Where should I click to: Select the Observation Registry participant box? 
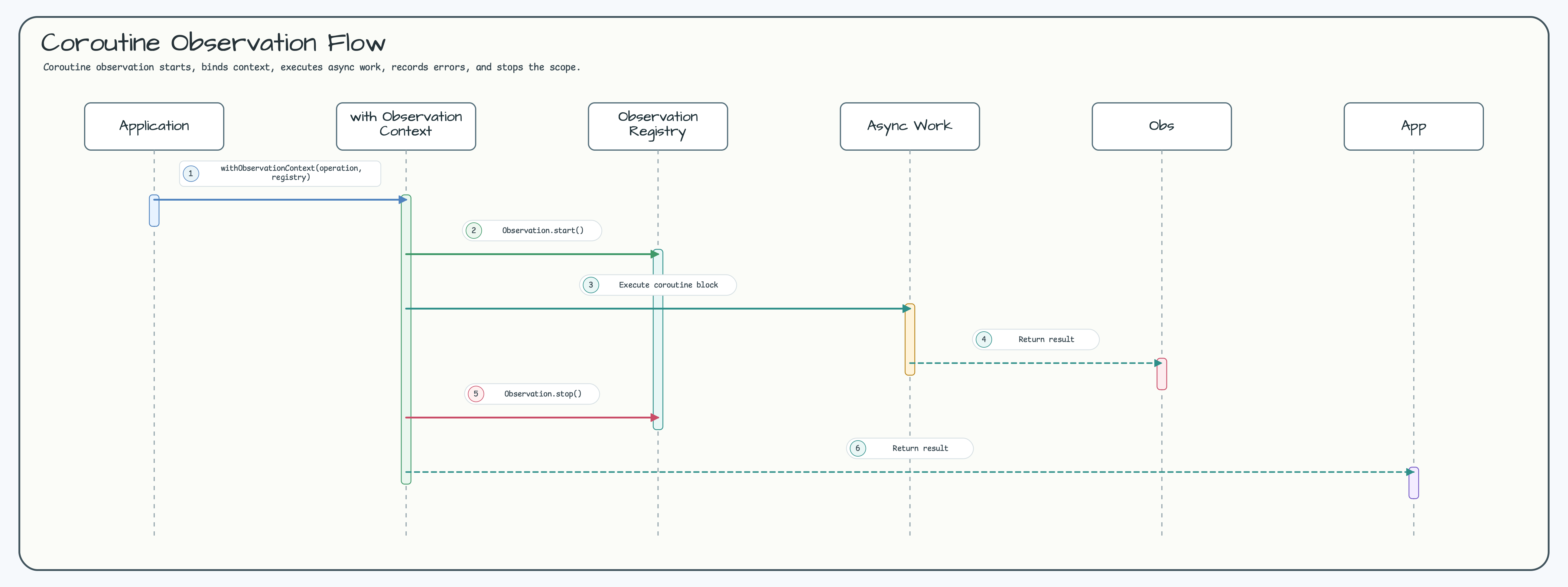pyautogui.click(x=658, y=126)
